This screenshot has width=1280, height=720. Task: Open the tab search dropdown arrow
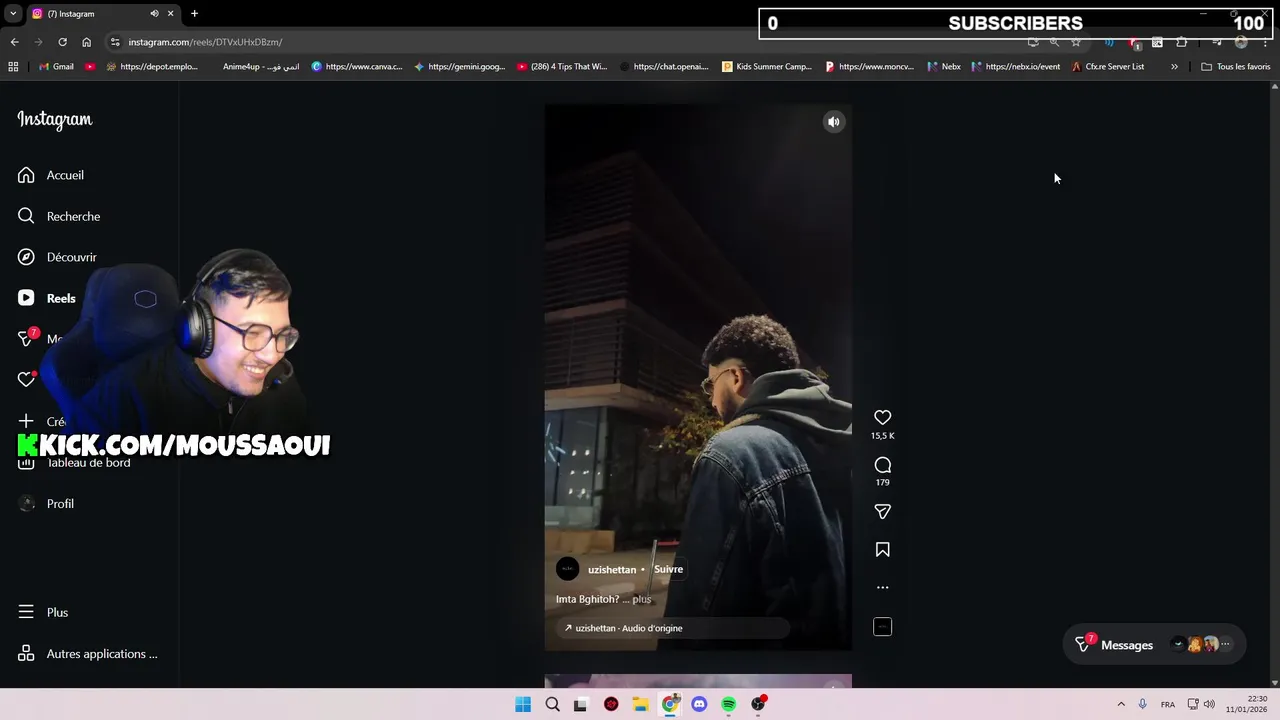point(13,14)
